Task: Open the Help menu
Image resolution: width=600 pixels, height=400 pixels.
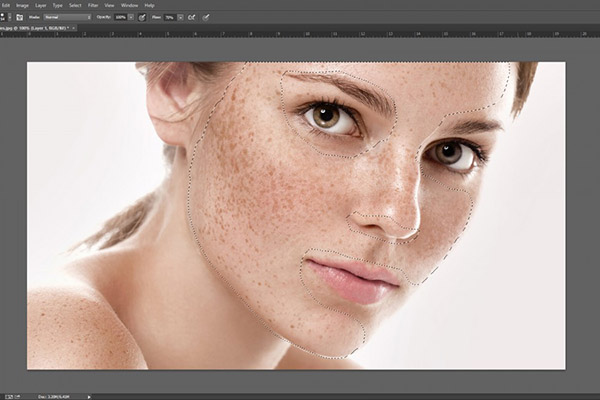Action: [x=149, y=5]
